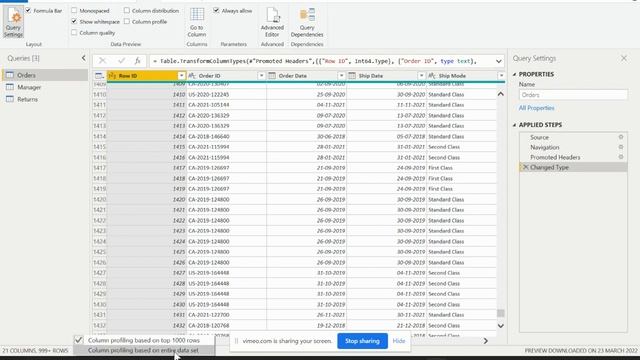Toggle the Formula Bar checkbox
Image resolution: width=640 pixels, height=360 pixels.
pyautogui.click(x=28, y=11)
